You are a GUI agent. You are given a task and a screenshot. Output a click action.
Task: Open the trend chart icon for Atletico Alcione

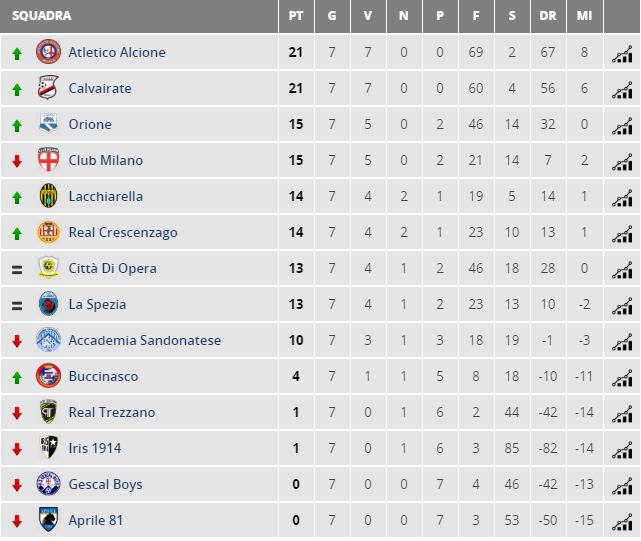coord(622,54)
